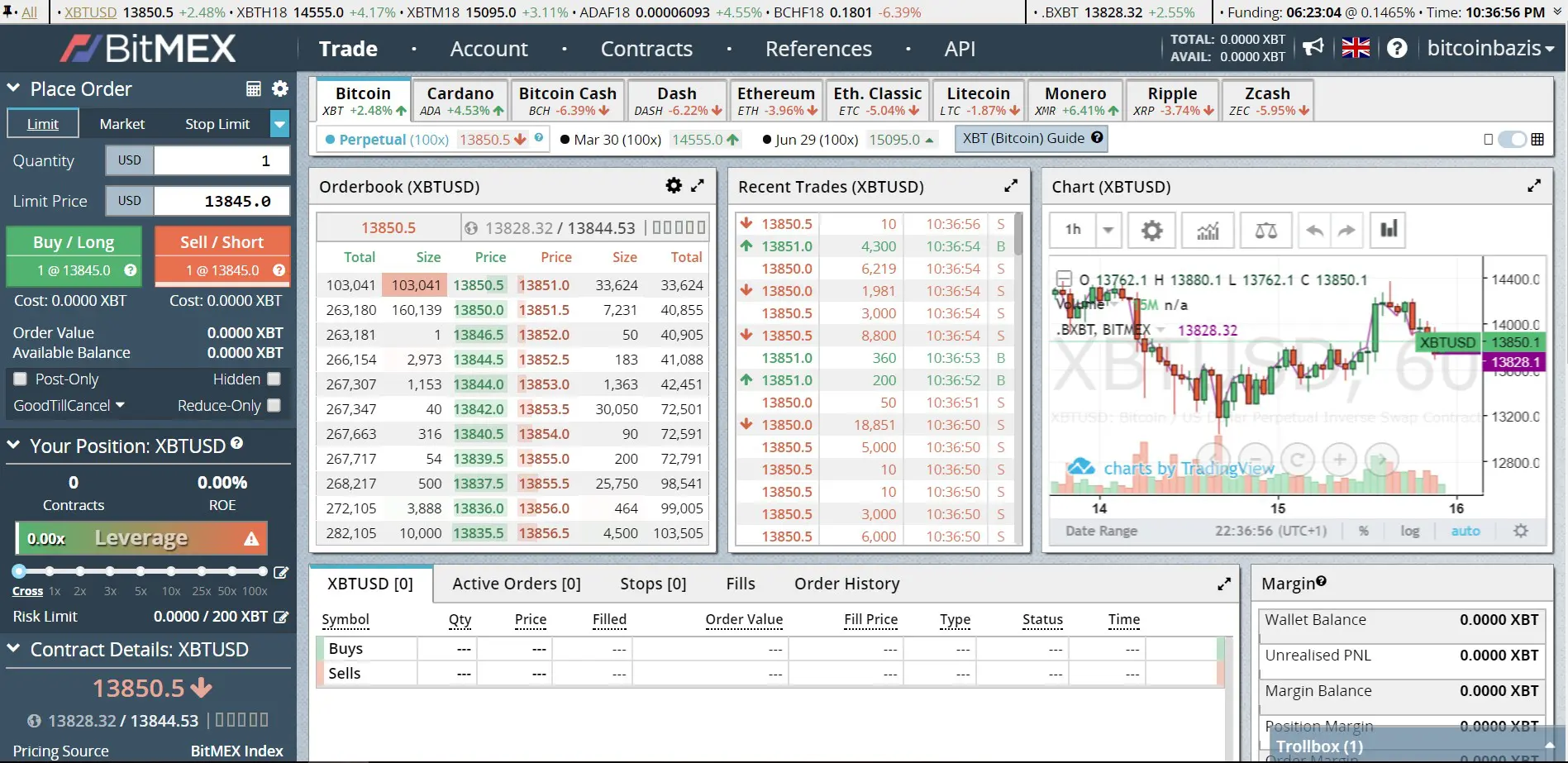Open Your Position help icon

pyautogui.click(x=237, y=443)
